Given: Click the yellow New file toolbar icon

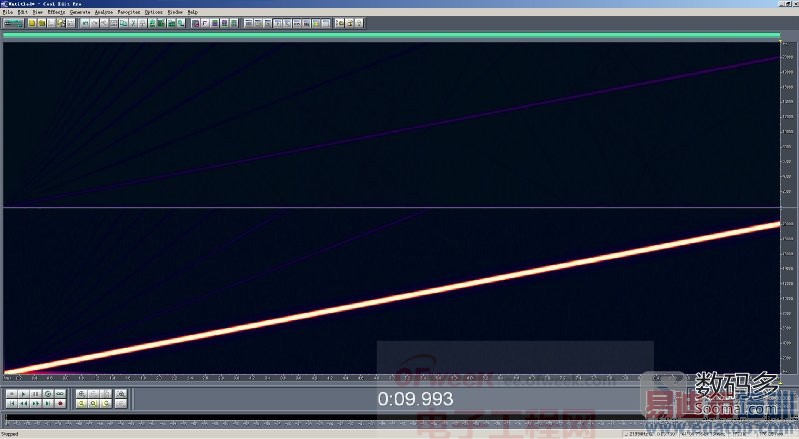Looking at the screenshot, I should [x=32, y=23].
